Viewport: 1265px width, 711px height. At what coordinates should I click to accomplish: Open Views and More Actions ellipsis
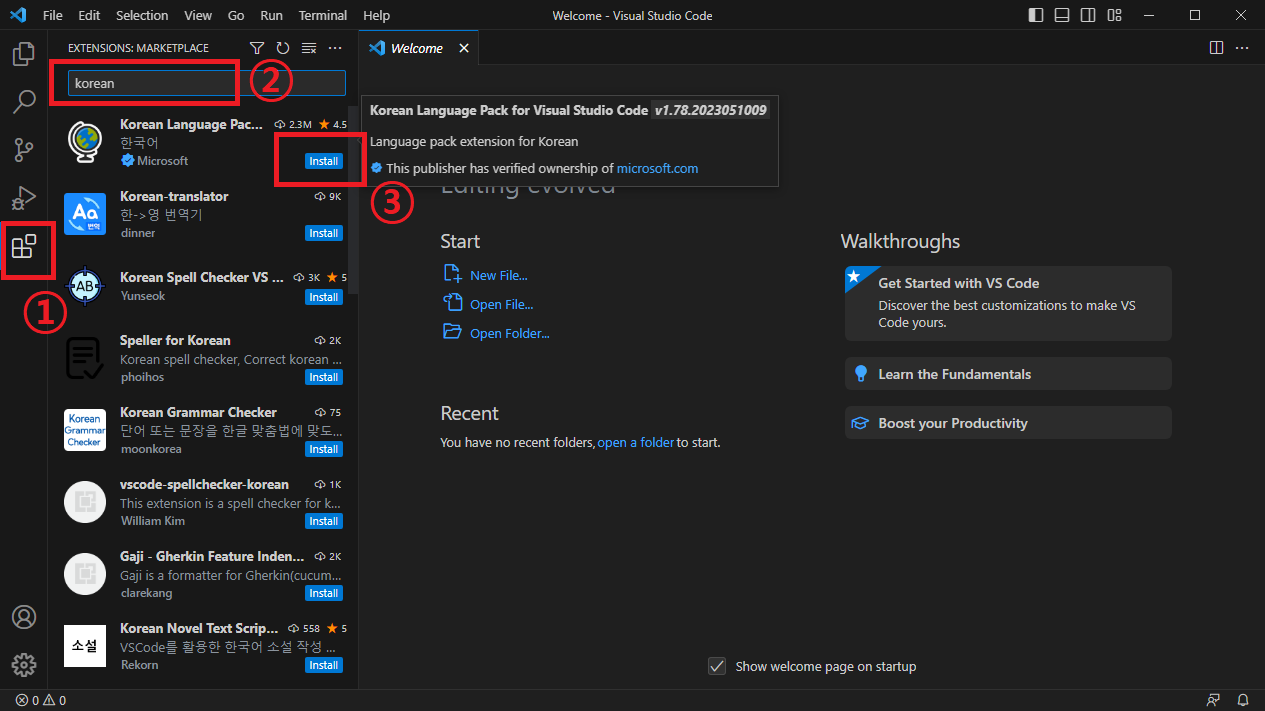point(335,48)
